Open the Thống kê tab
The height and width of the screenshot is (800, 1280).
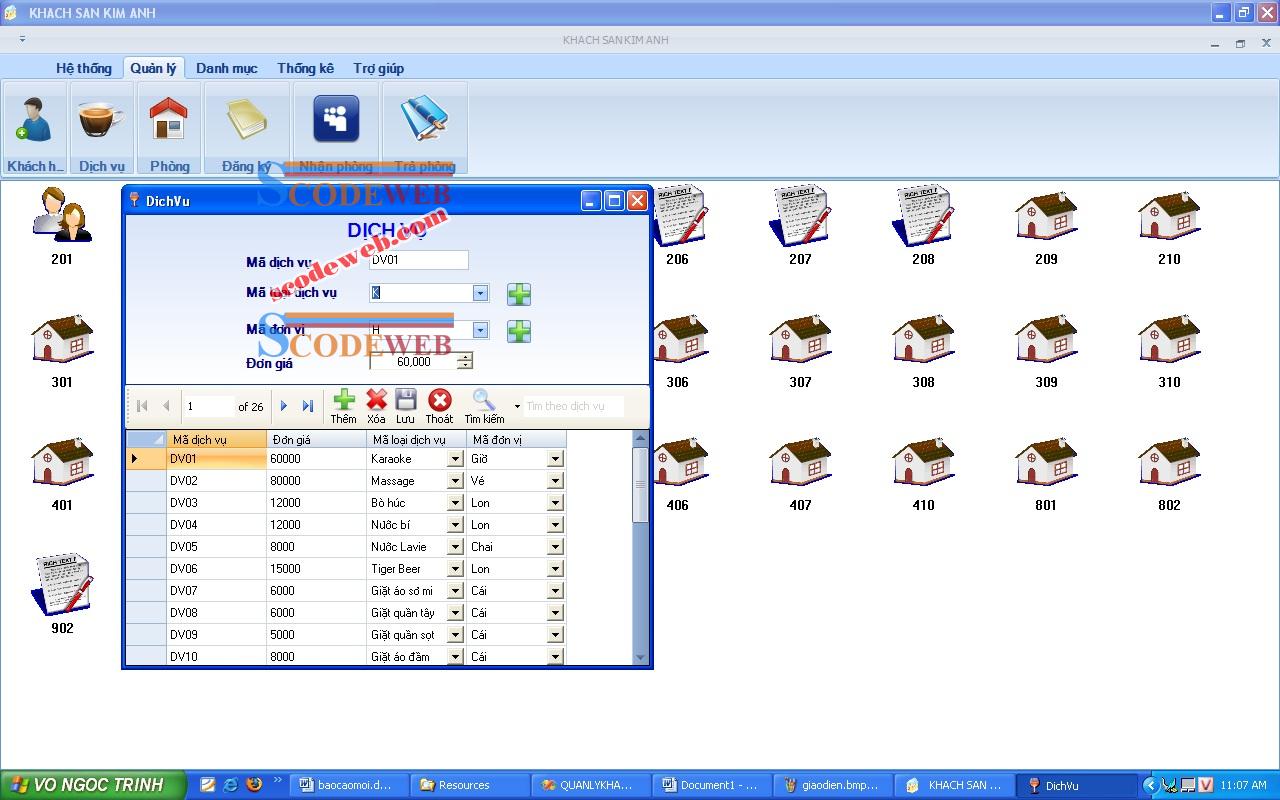305,68
